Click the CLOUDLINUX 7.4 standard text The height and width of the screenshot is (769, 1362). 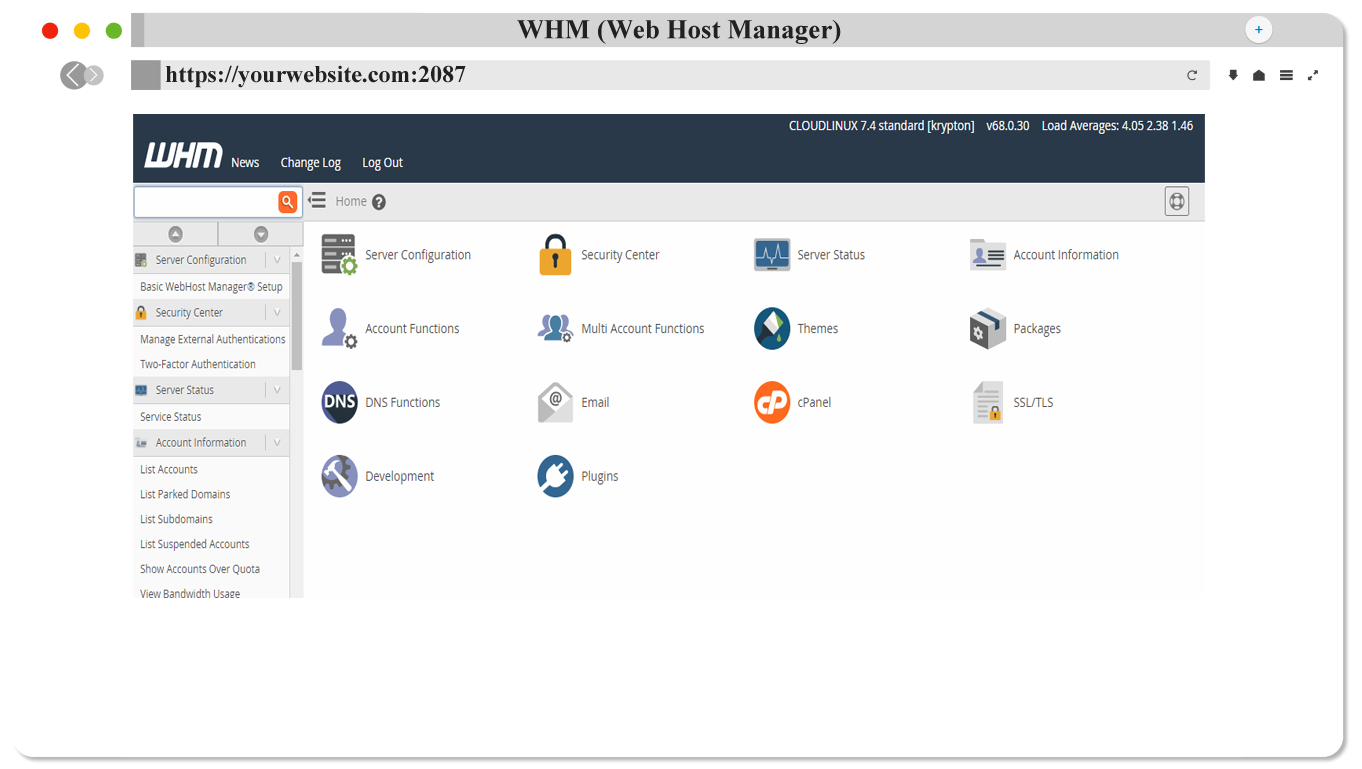[x=881, y=126]
